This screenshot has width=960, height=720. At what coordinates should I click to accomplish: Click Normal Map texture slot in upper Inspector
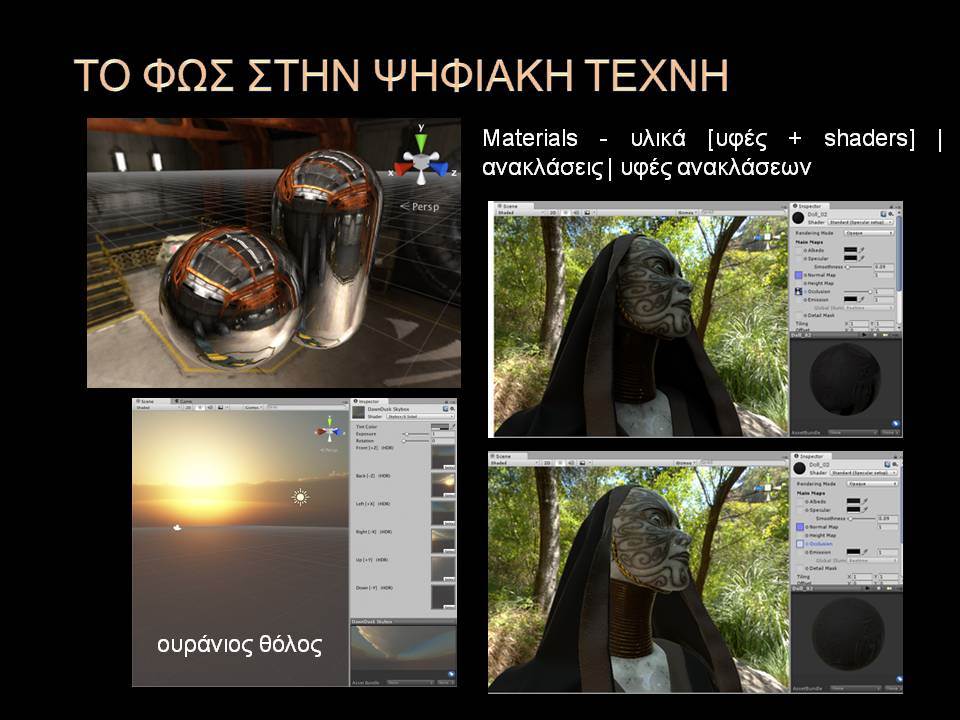[x=798, y=276]
